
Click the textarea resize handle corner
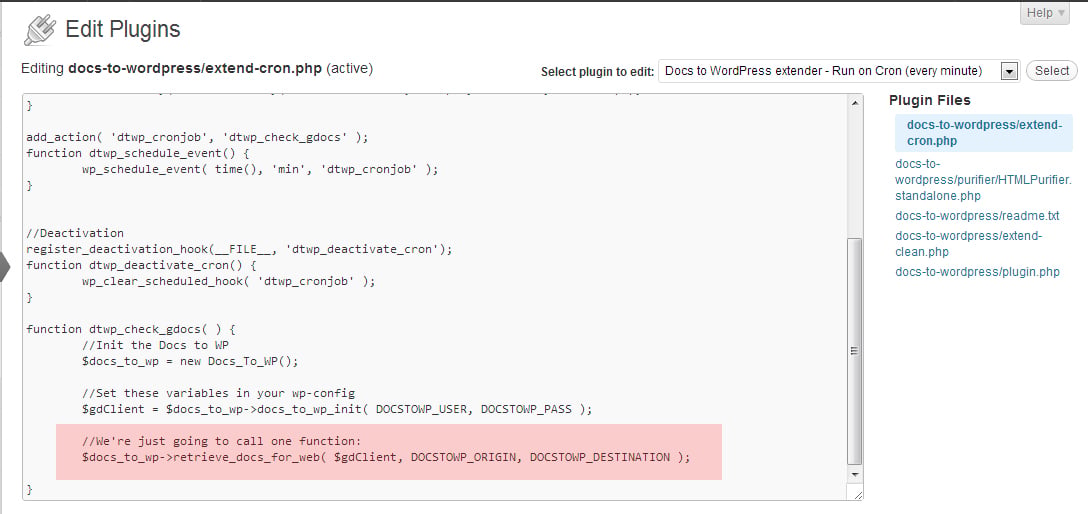pyautogui.click(x=858, y=494)
